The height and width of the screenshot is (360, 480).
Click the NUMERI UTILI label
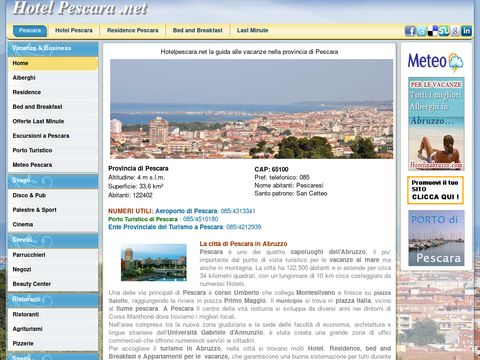[131, 211]
